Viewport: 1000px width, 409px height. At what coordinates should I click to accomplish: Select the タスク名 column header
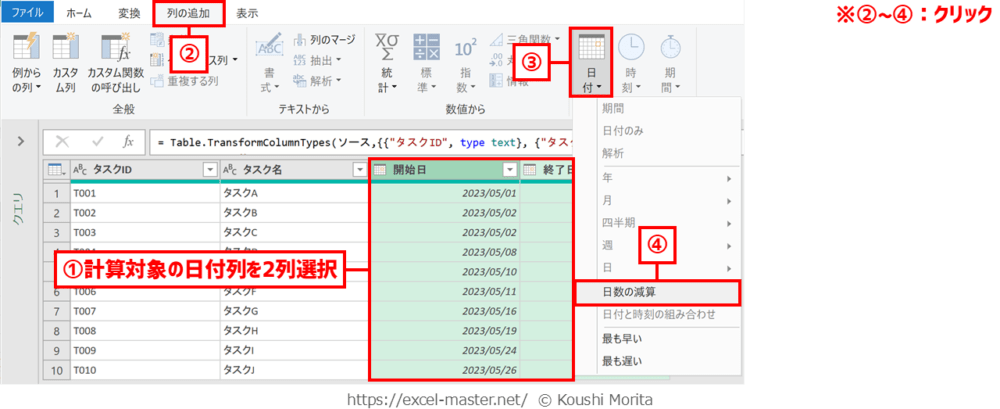[295, 169]
